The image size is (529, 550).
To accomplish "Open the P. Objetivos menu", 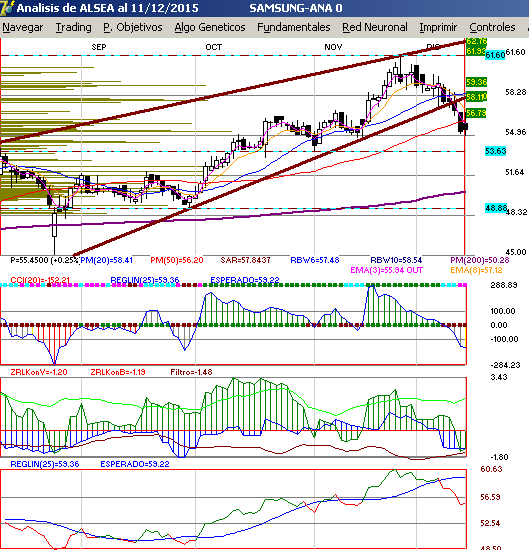I will [x=133, y=27].
